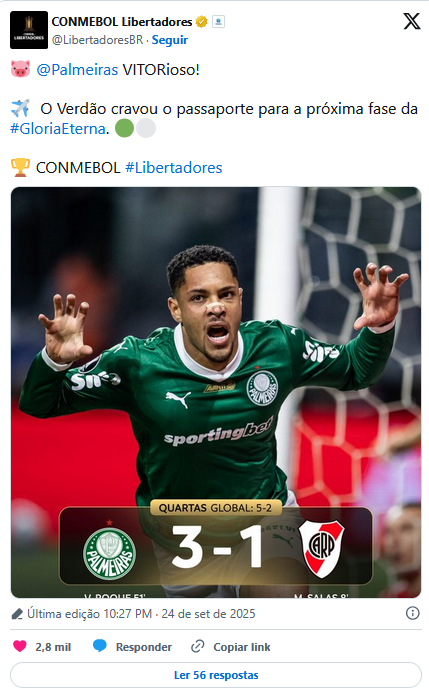This screenshot has width=429, height=695.
Task: Click the CONMEBOL Libertadores profile avatar
Action: click(29, 30)
